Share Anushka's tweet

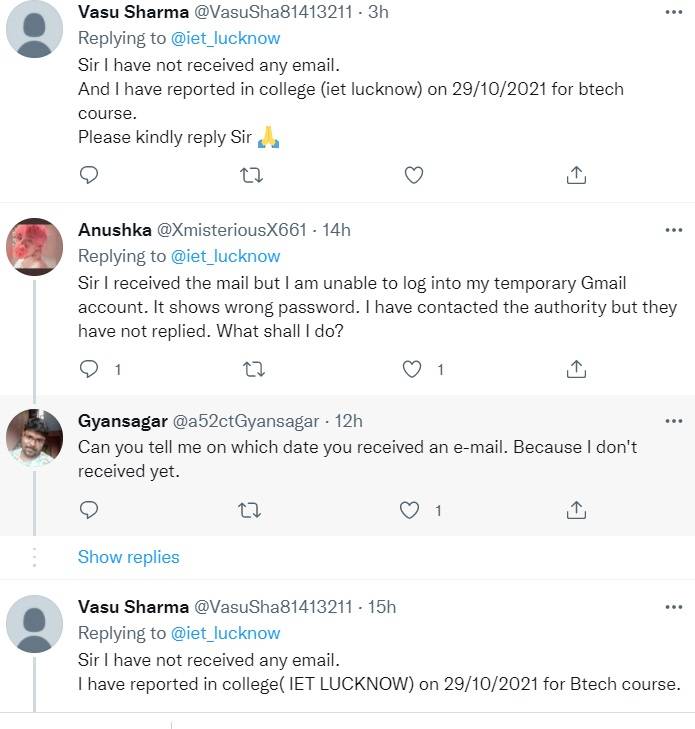576,369
